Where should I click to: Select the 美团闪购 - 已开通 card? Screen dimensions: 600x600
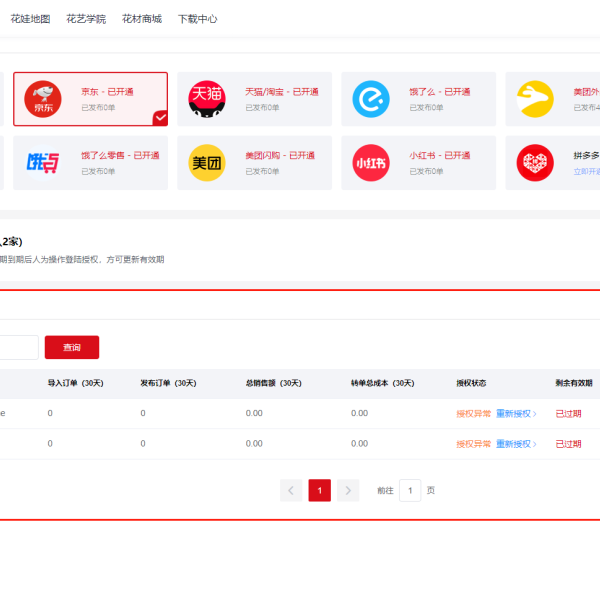[x=254, y=163]
